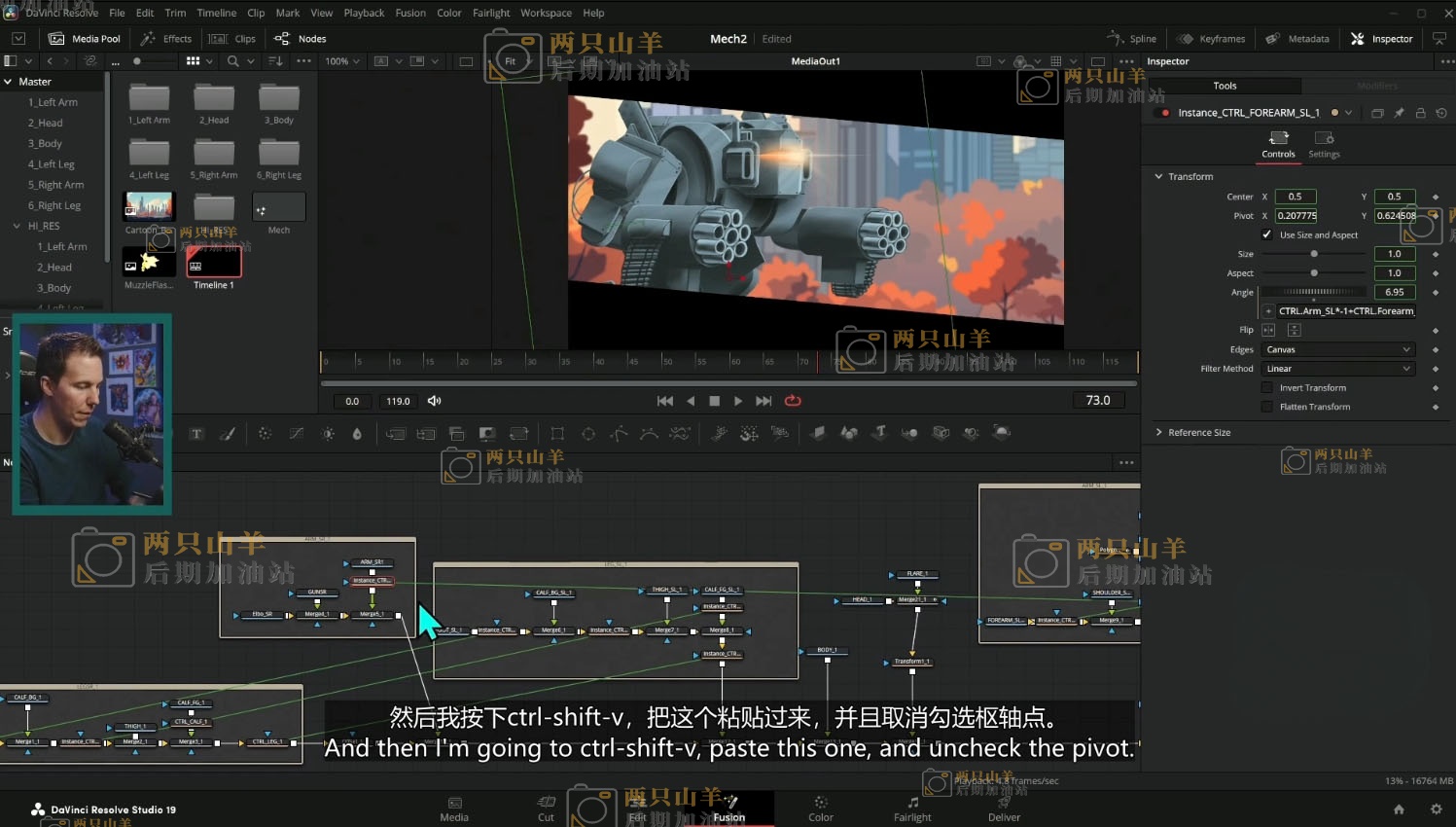Click the flip horizontal icon
Screen dimensions: 1456x827
pyautogui.click(x=1268, y=330)
